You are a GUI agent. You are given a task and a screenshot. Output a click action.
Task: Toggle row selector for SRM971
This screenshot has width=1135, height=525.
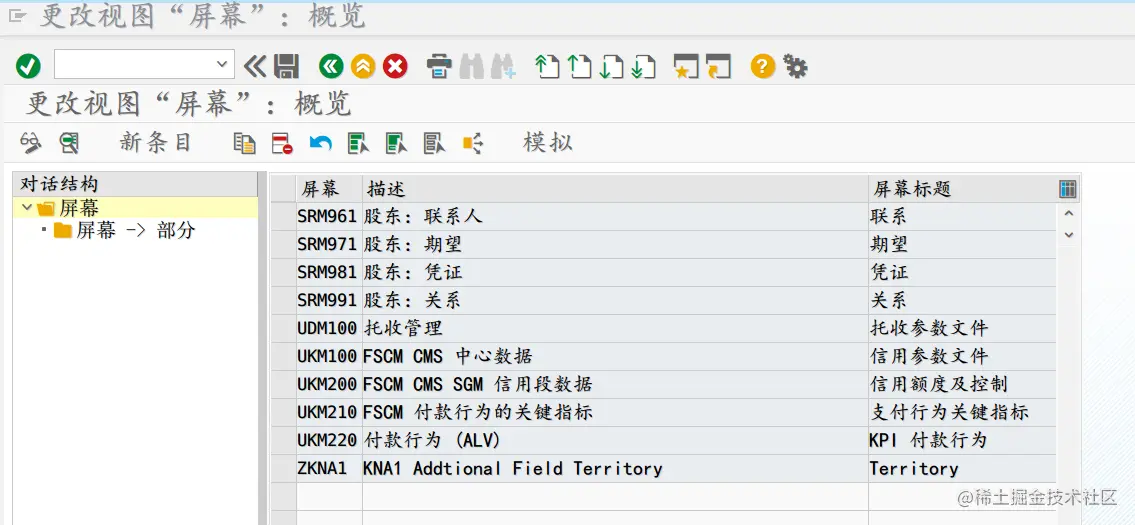(284, 245)
